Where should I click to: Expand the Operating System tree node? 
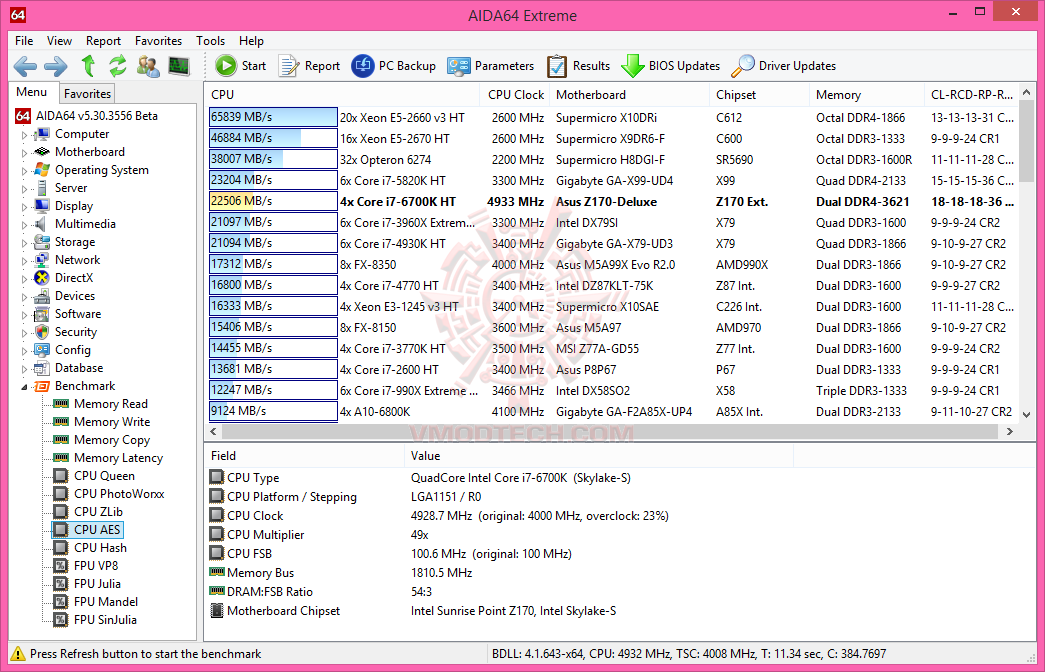[25, 171]
